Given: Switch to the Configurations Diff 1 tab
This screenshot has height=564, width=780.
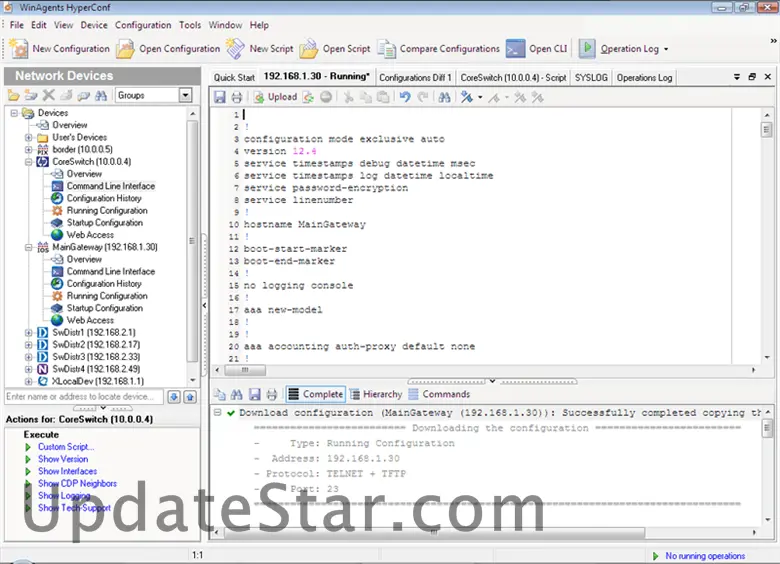Looking at the screenshot, I should [x=415, y=78].
